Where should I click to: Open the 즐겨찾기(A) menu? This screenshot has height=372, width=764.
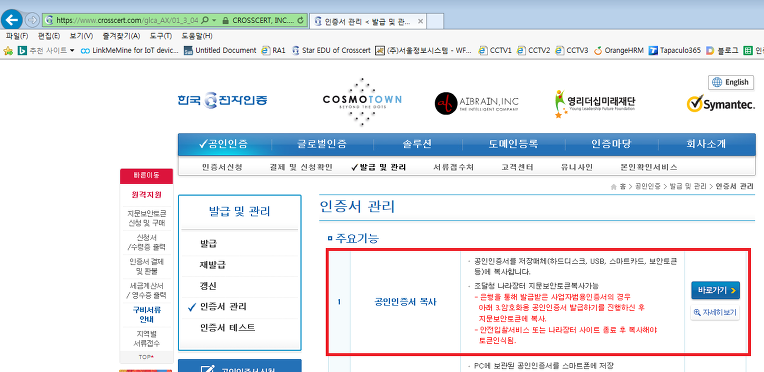click(x=121, y=36)
